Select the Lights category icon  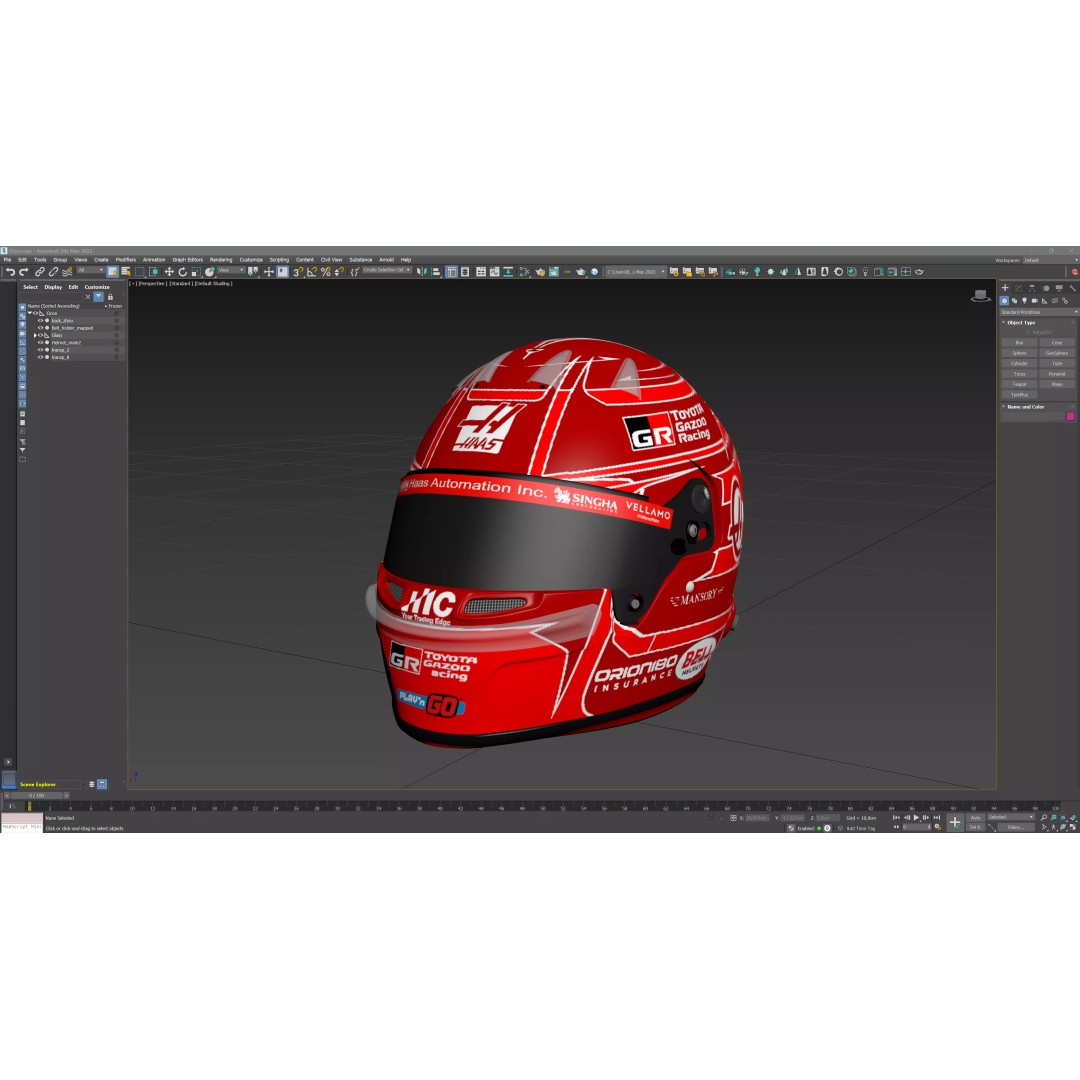[1024, 301]
